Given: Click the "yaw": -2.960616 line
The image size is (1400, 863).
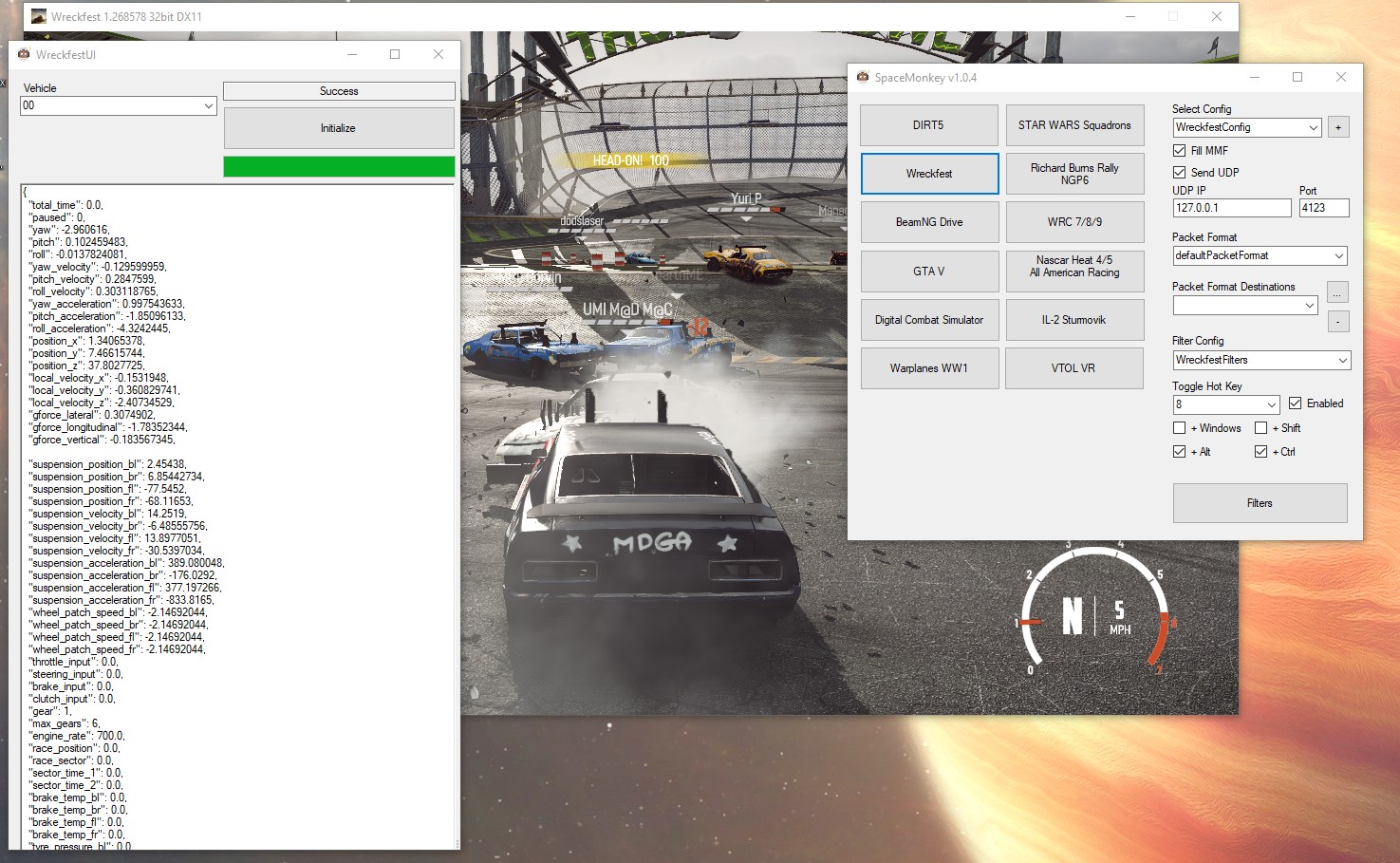Looking at the screenshot, I should point(69,230).
